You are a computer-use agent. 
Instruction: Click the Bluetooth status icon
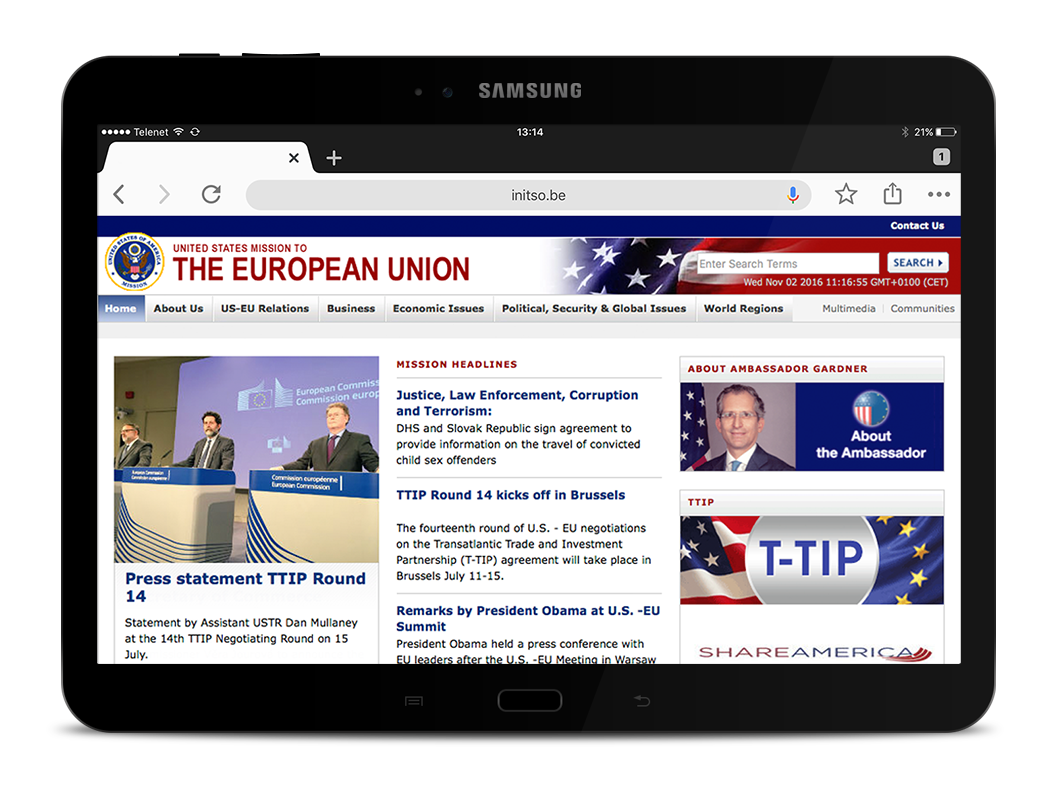(905, 132)
